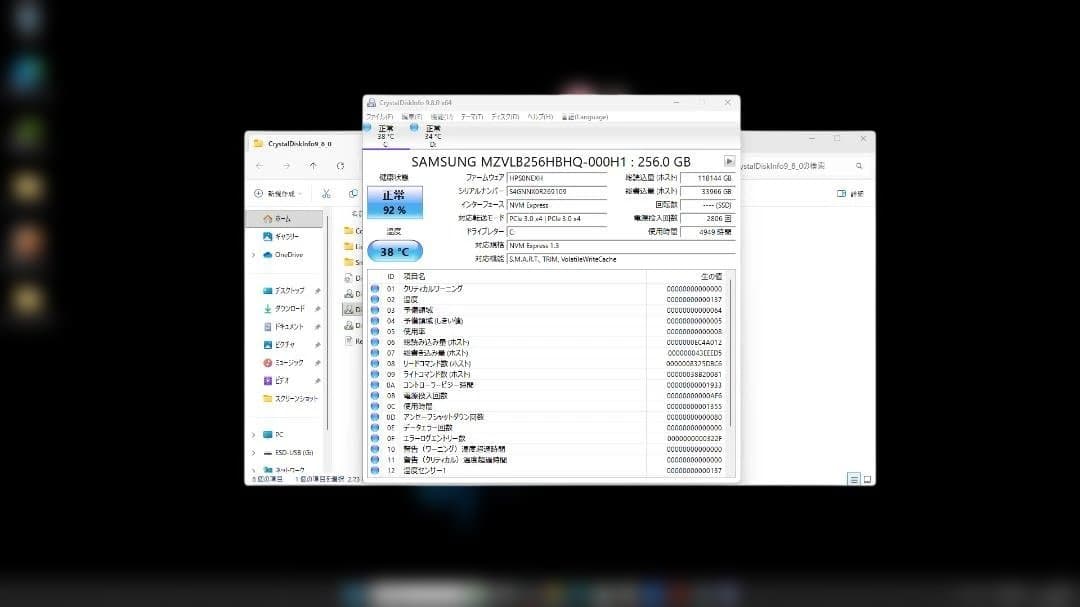Click the status orb for SMART ID 07
Screen dimensions: 1080x607
pos(375,353)
